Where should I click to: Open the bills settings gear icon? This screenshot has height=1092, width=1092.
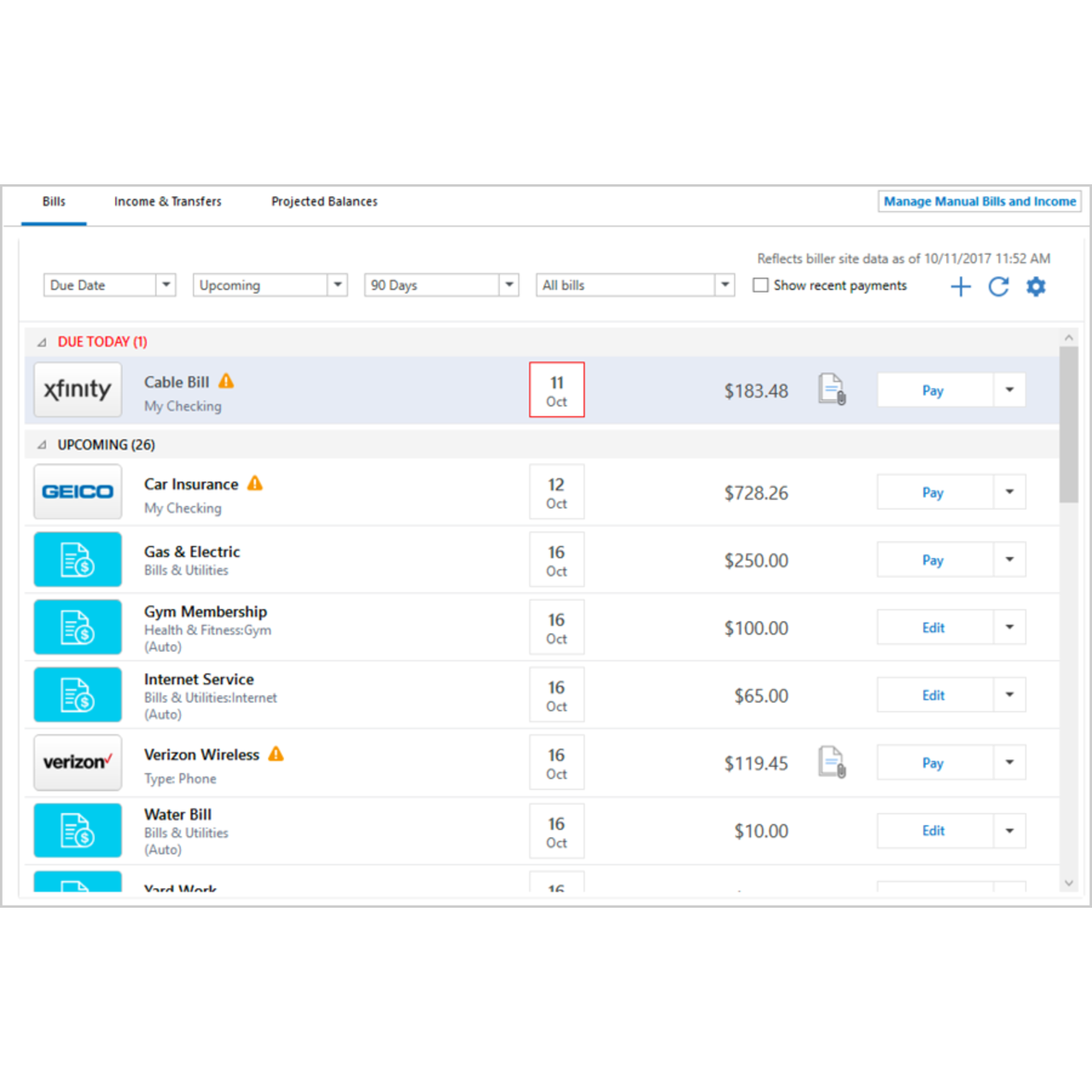click(x=1036, y=287)
